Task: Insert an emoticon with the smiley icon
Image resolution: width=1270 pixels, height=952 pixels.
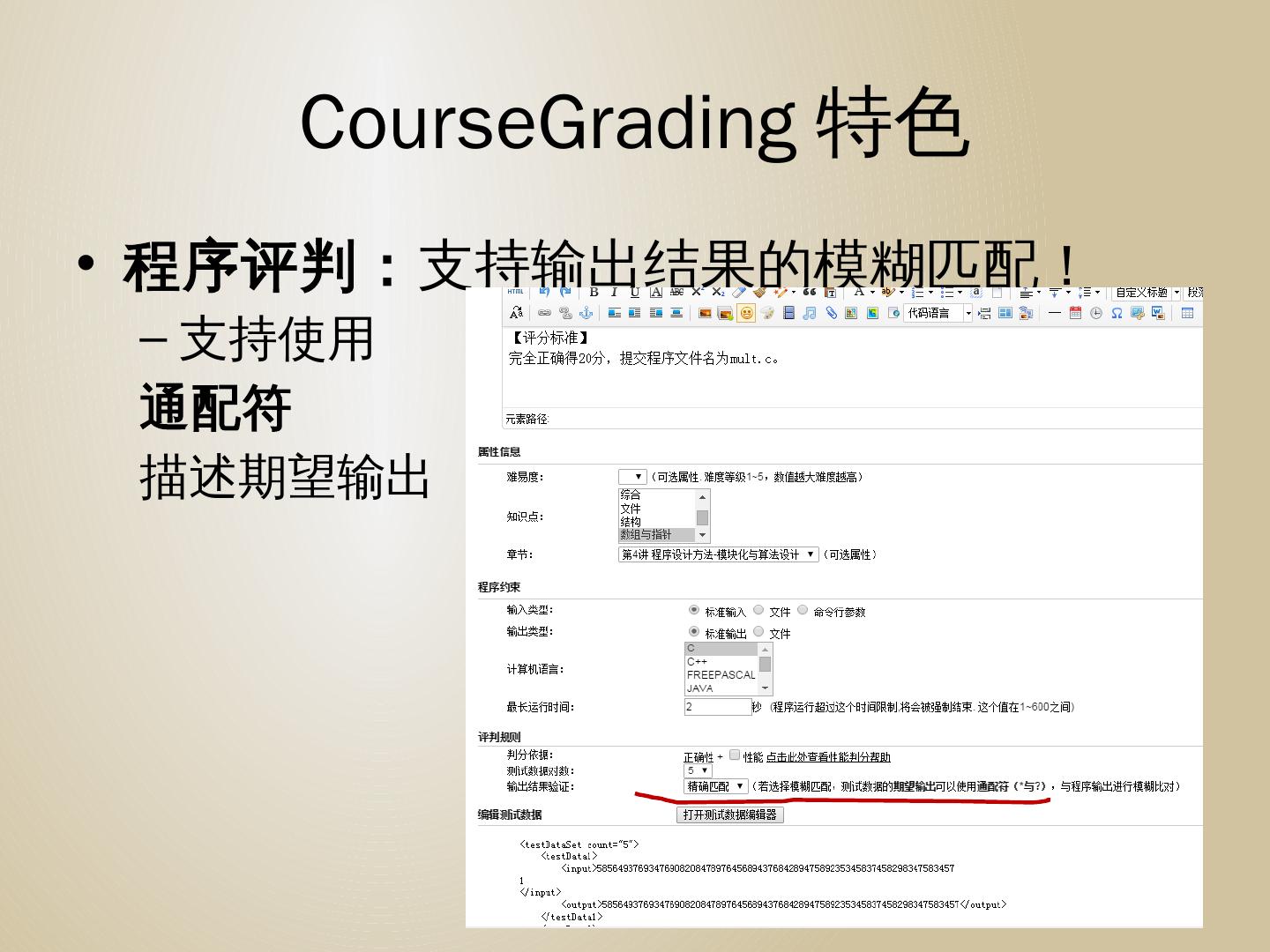Action: tap(746, 313)
